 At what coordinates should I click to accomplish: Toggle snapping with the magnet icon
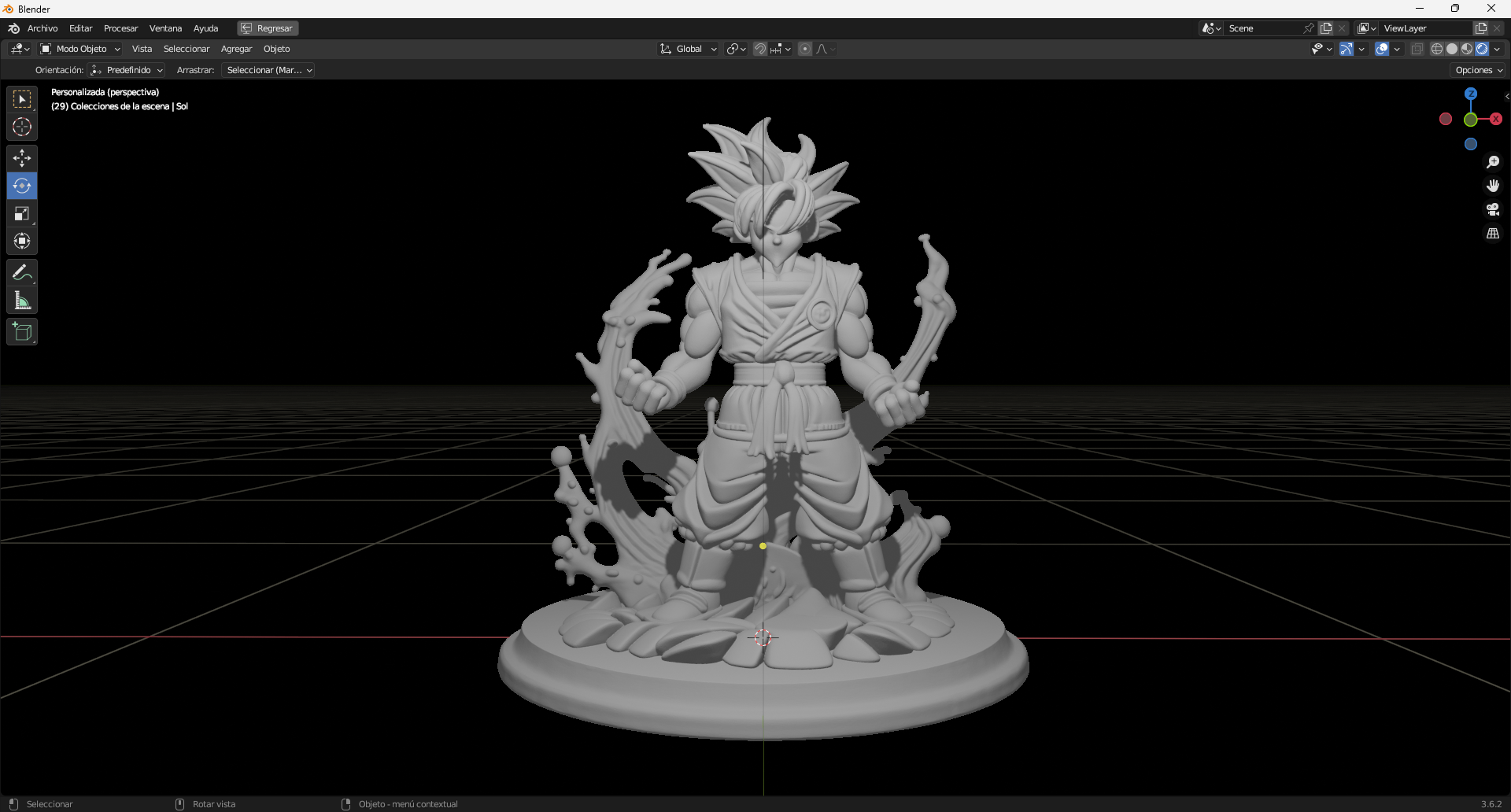click(x=759, y=48)
